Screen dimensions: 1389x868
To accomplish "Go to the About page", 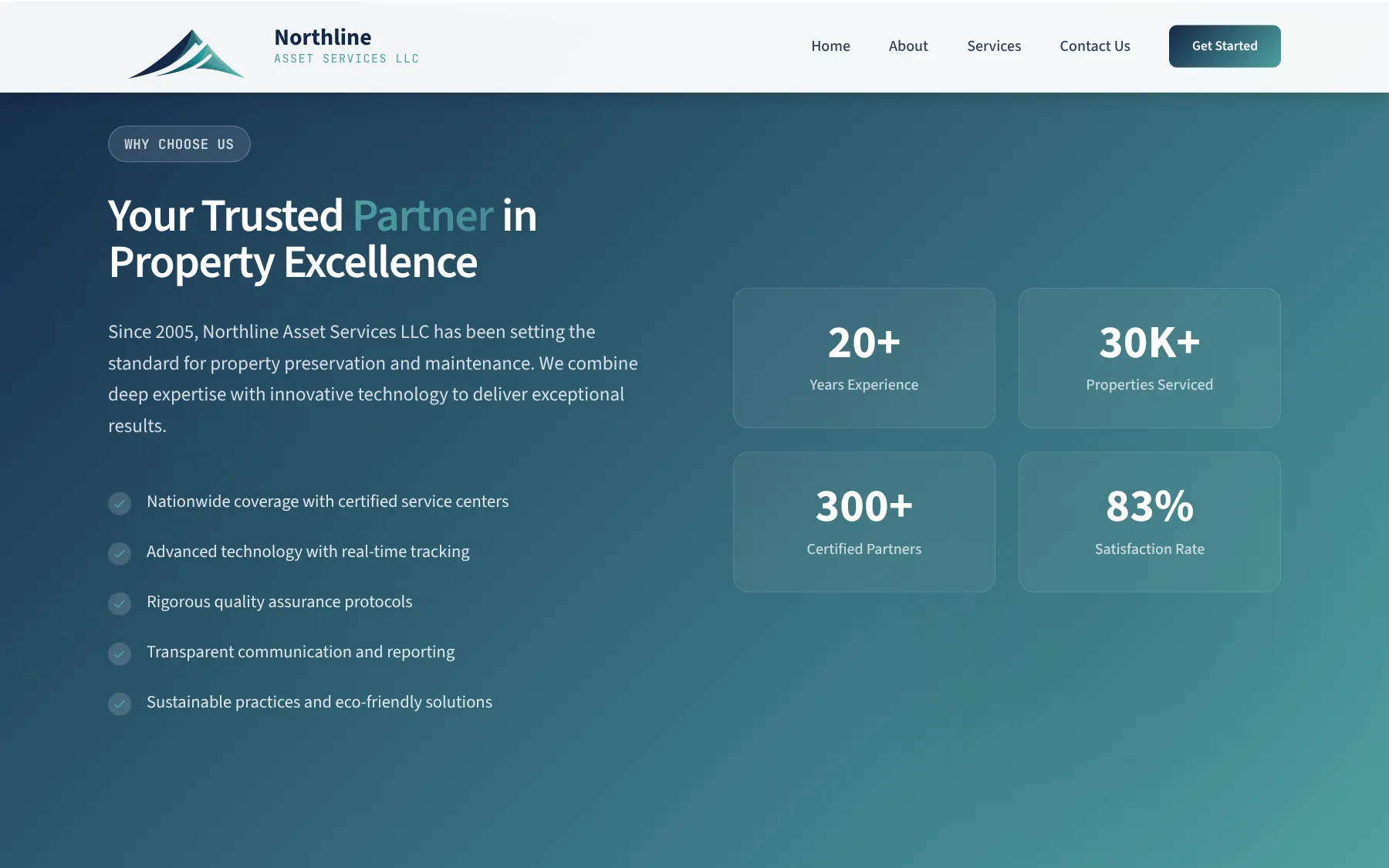I will pyautogui.click(x=908, y=46).
